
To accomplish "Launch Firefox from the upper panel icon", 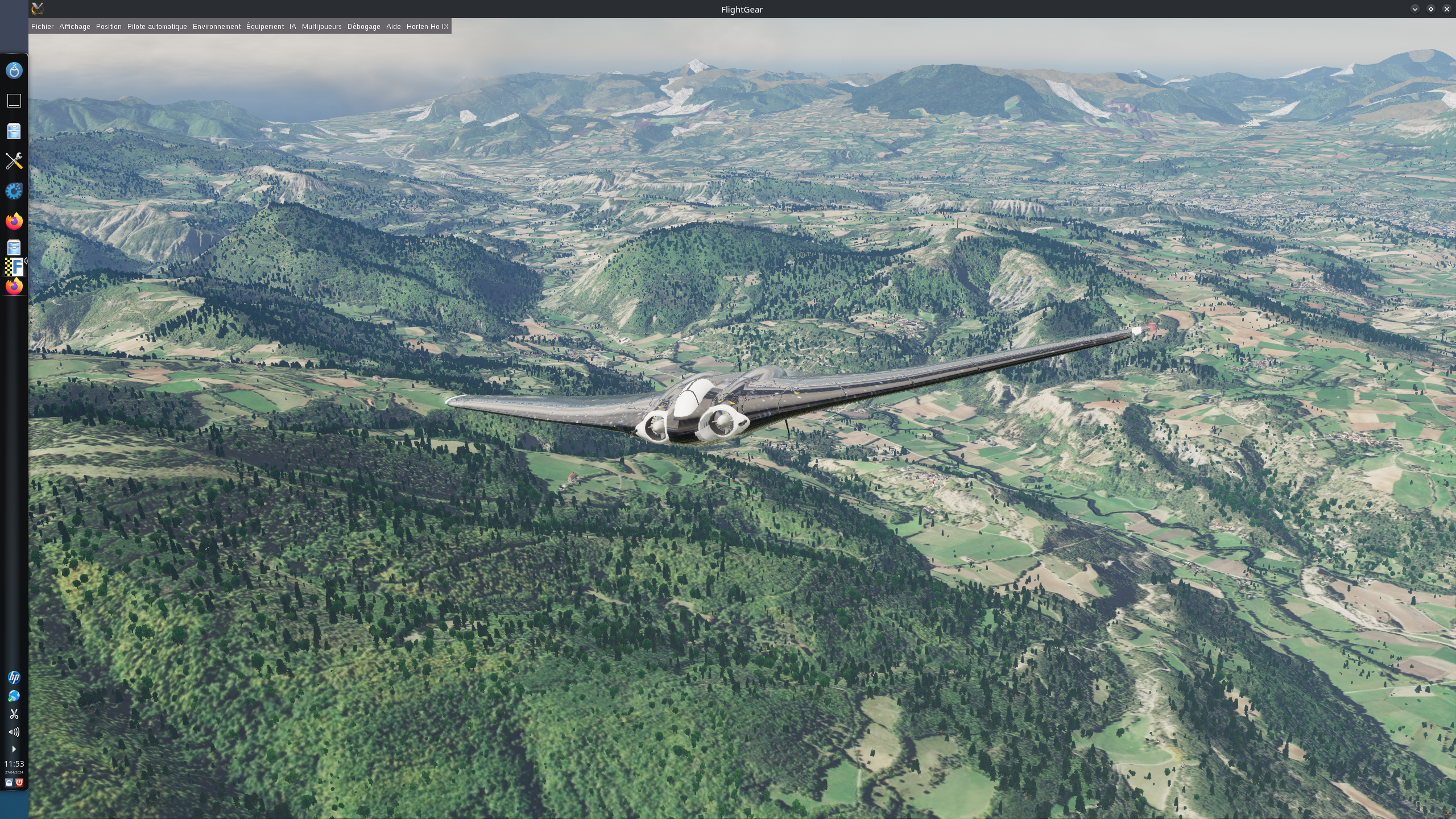I will [14, 221].
